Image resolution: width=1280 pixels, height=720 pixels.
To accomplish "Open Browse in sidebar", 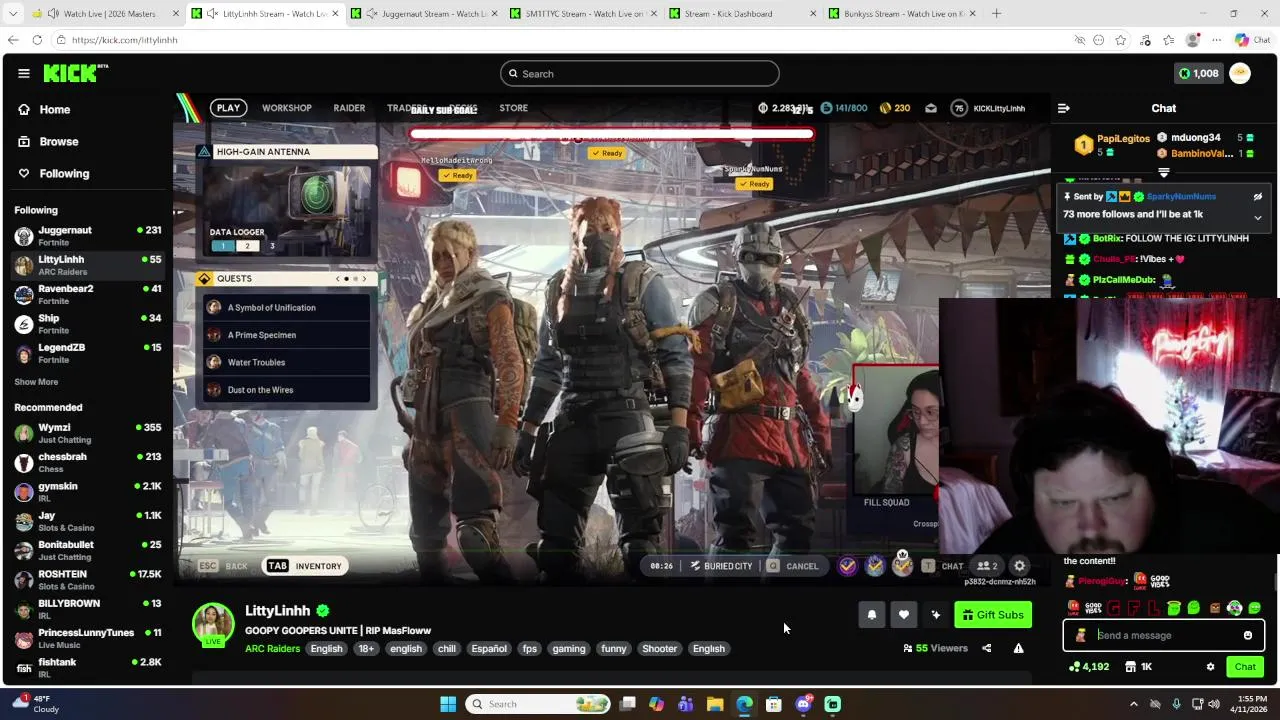I will point(59,142).
